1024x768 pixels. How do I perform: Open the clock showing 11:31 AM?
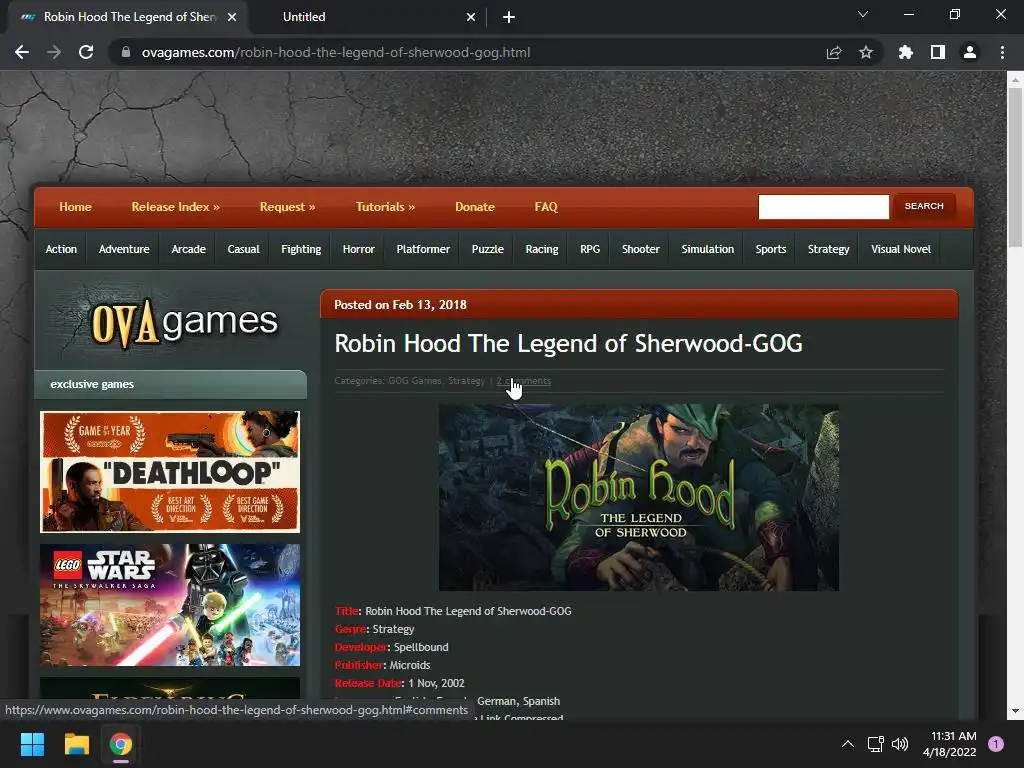click(x=950, y=744)
